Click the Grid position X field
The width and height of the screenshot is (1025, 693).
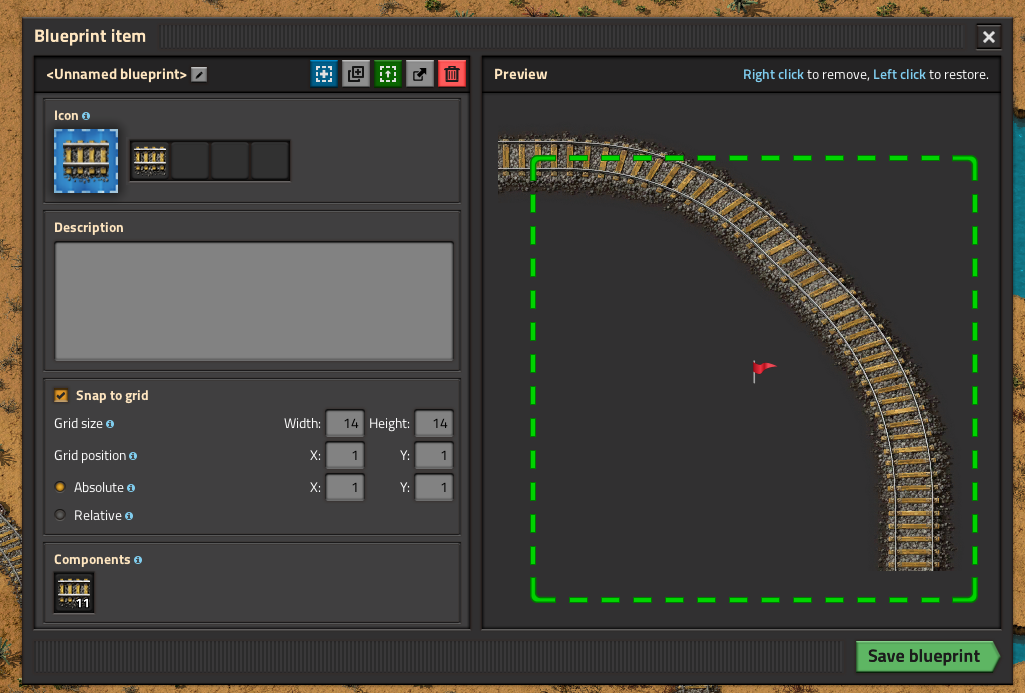click(344, 455)
